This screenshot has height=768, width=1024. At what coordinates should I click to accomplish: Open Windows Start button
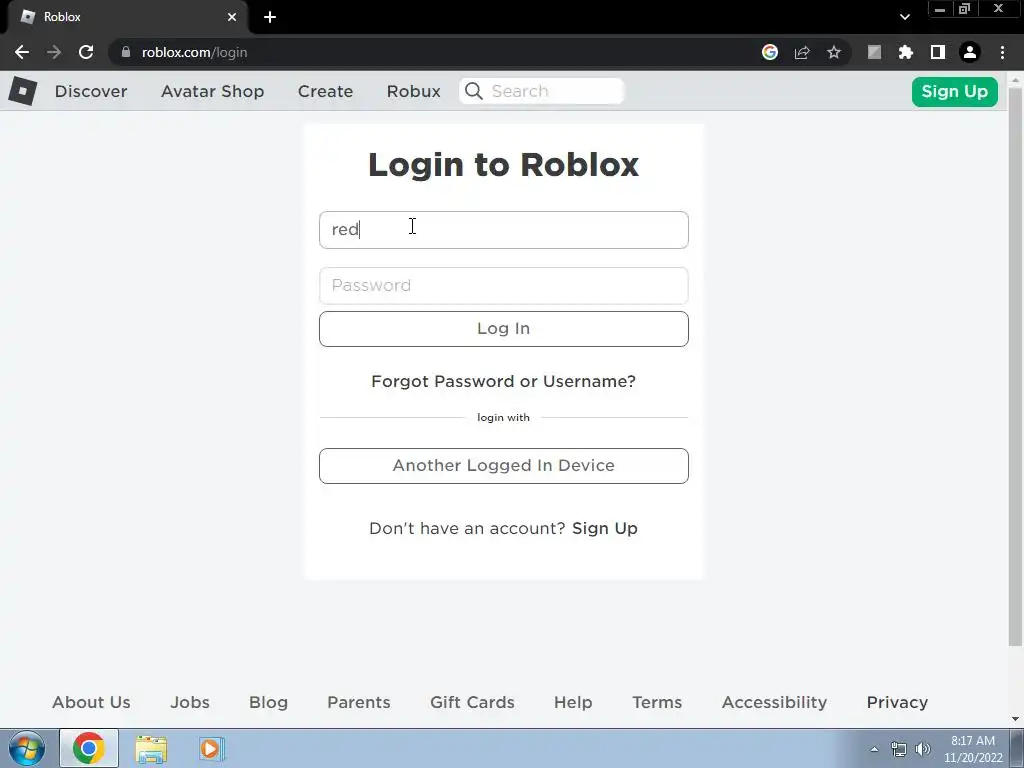[27, 748]
